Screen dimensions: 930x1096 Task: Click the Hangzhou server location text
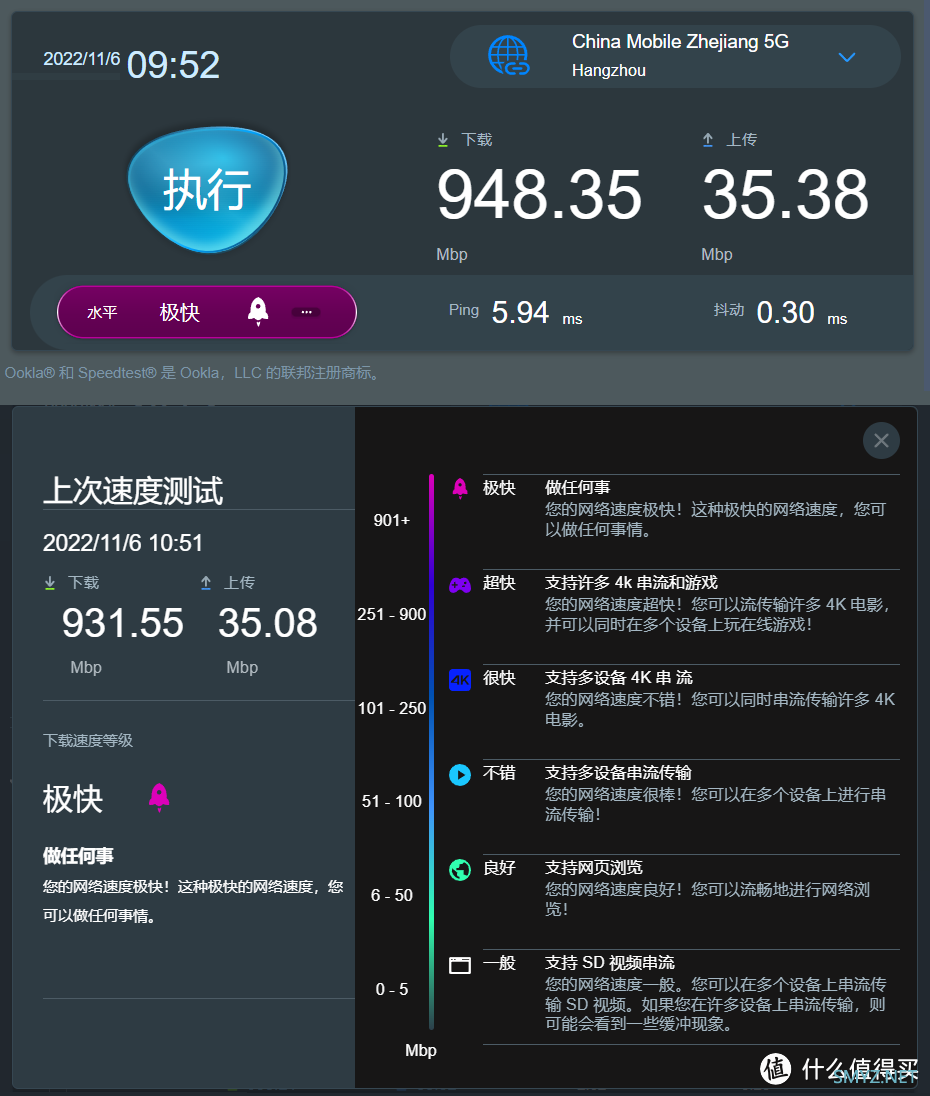(x=609, y=71)
